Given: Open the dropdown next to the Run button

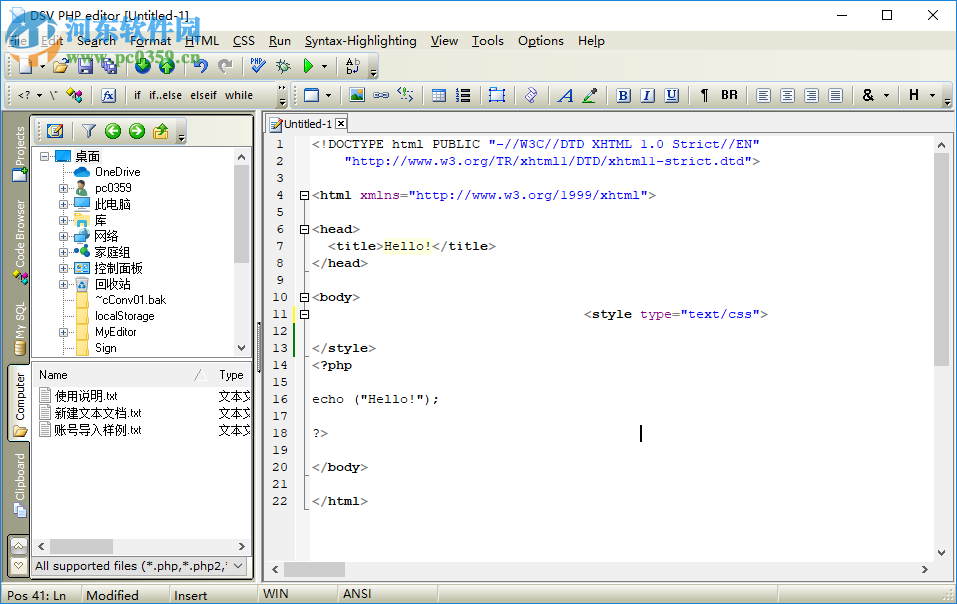Looking at the screenshot, I should (x=325, y=66).
